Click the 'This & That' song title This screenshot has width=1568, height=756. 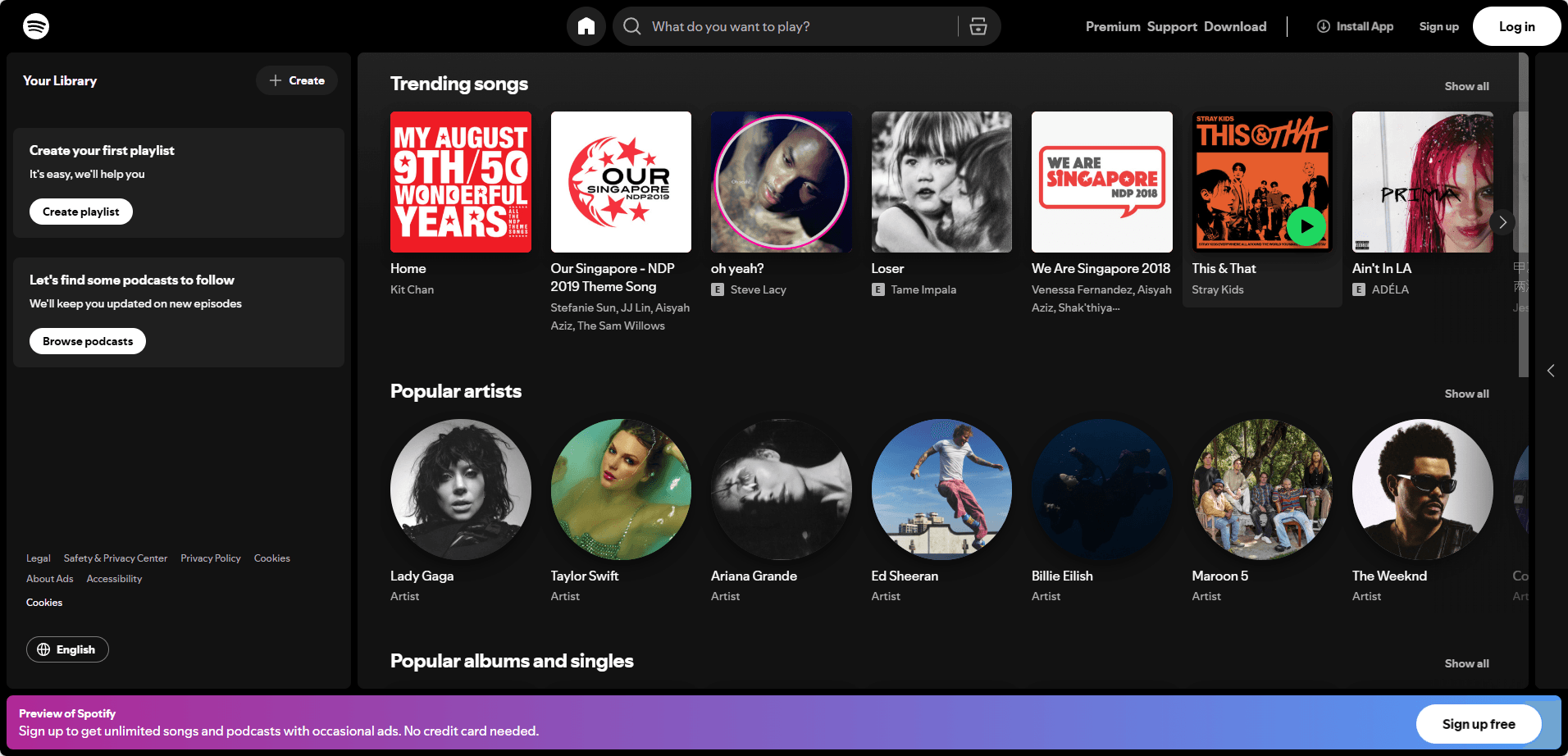pyautogui.click(x=1224, y=268)
